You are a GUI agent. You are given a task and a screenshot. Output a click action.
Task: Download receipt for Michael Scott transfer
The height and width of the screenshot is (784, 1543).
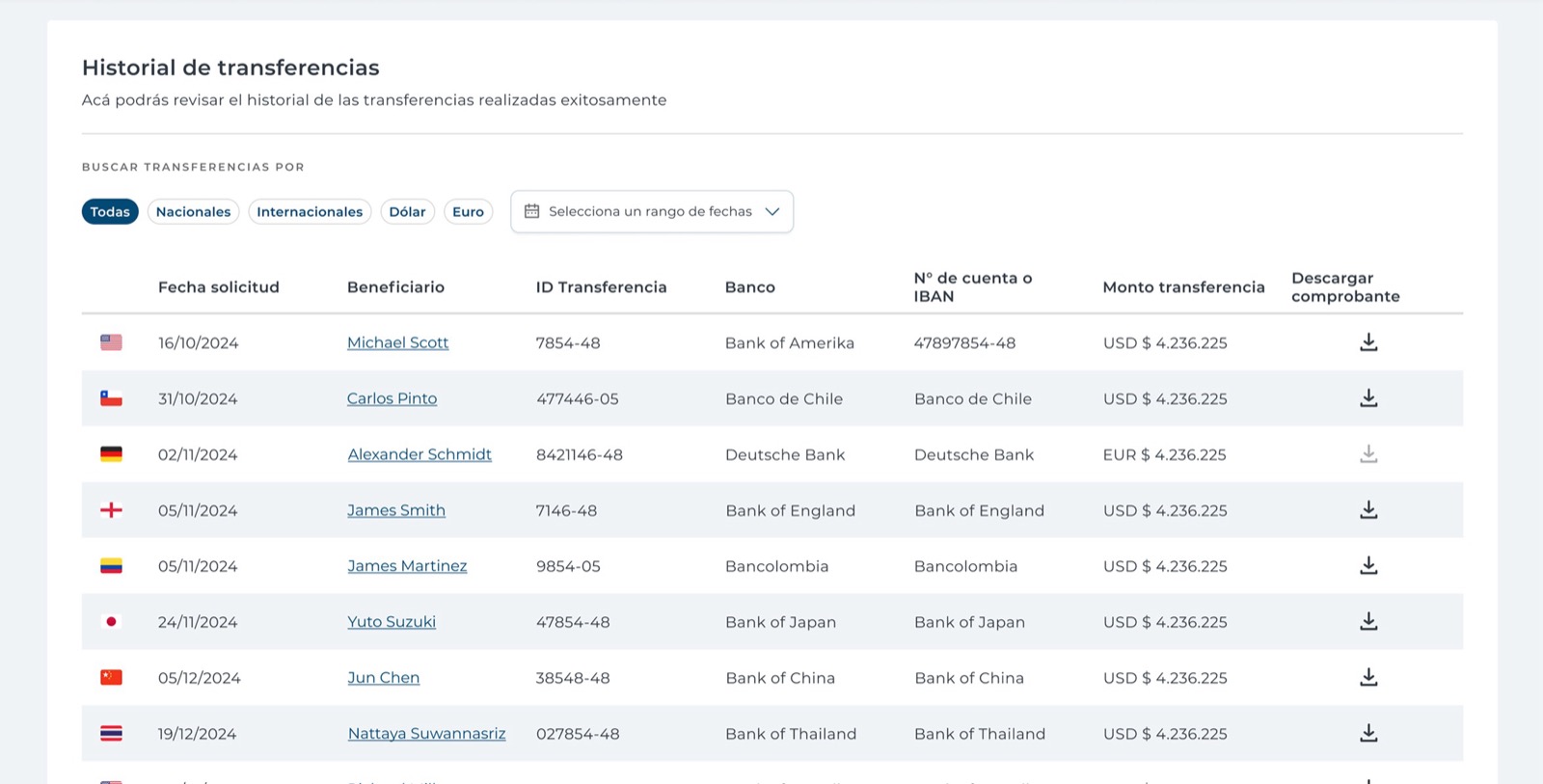click(x=1368, y=342)
